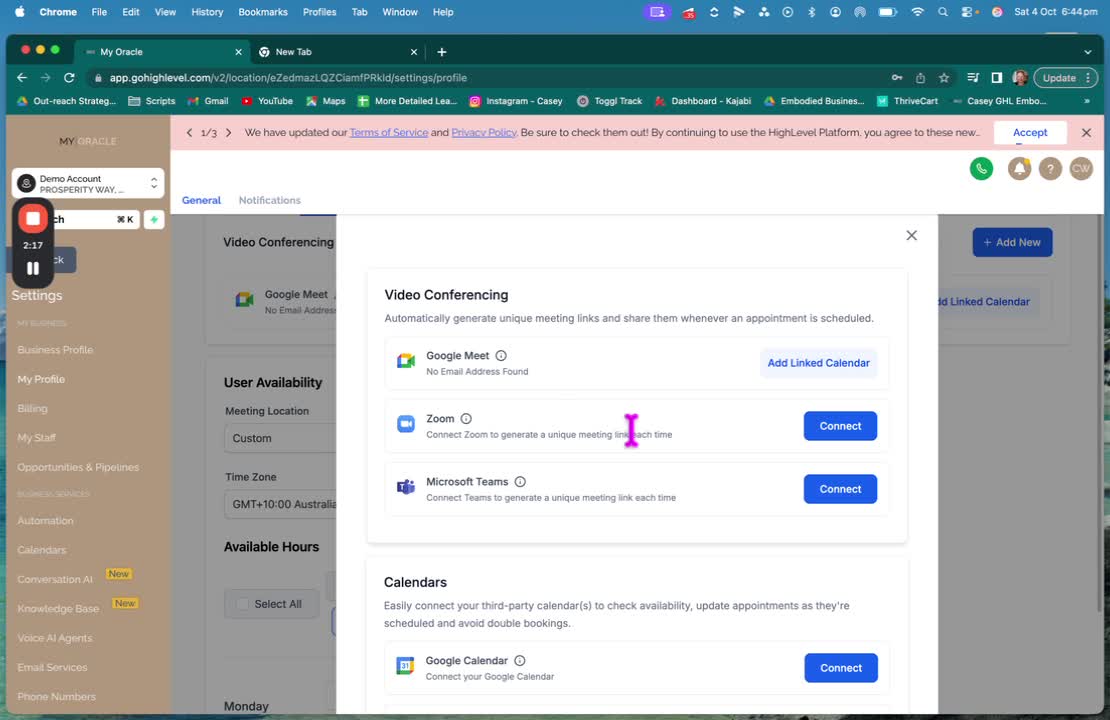Screen dimensions: 1110x720
Task: Open the Terms of Service link
Action: click(389, 132)
